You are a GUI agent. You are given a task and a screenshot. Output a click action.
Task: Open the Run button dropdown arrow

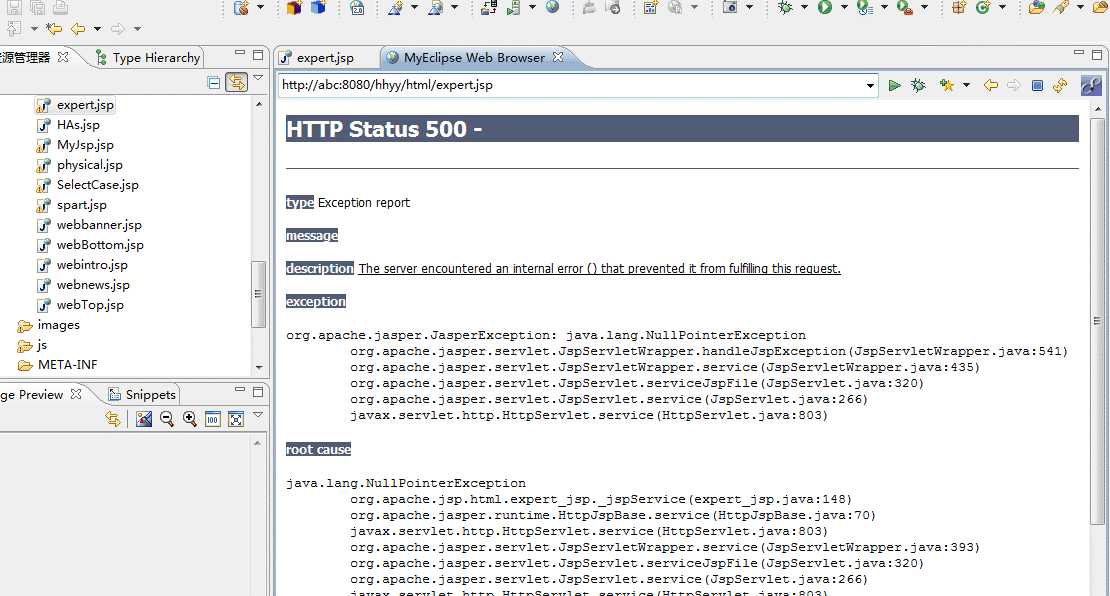843,8
